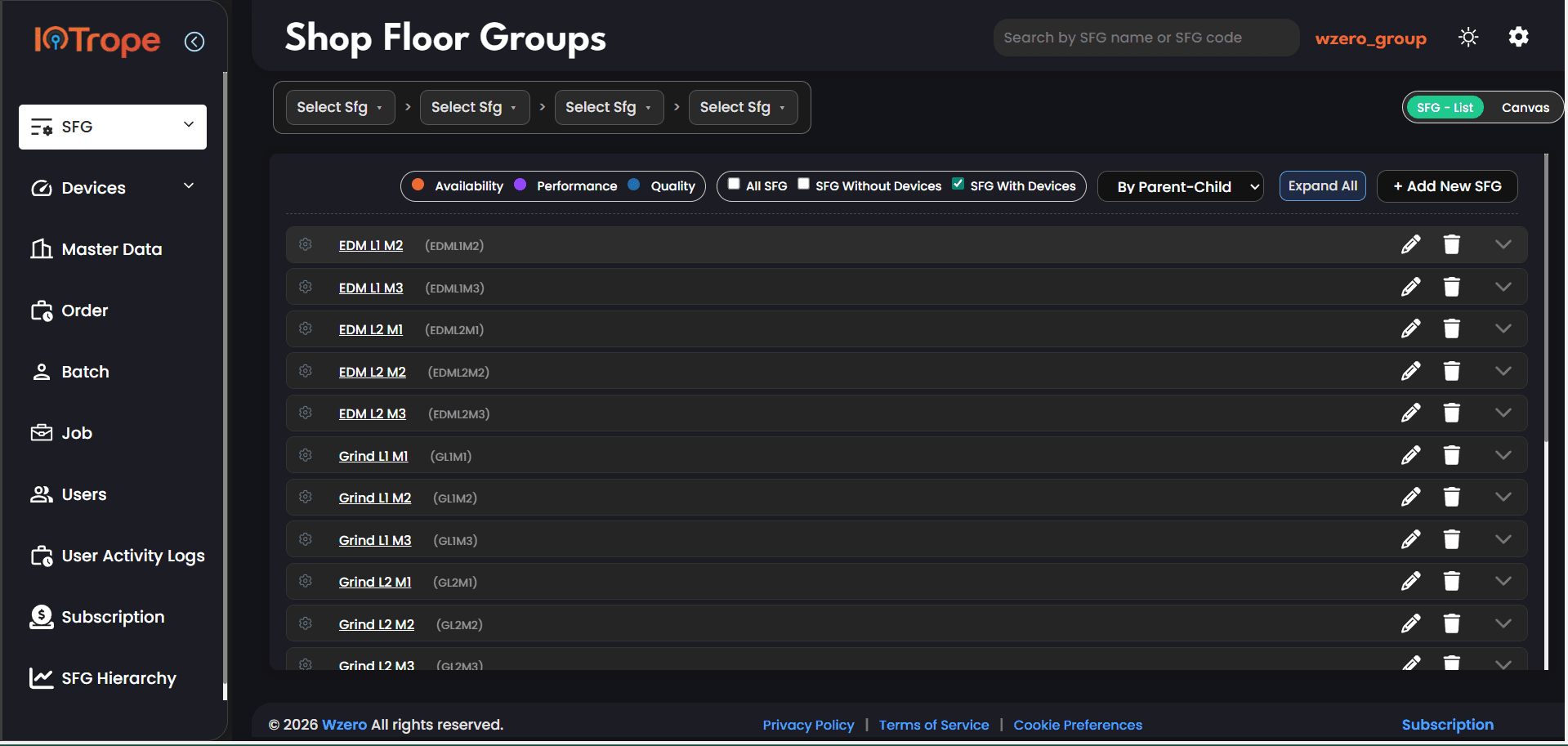Viewport: 1568px width, 746px height.
Task: Delete EDM L2 M1 using its trash icon
Action: [x=1451, y=328]
